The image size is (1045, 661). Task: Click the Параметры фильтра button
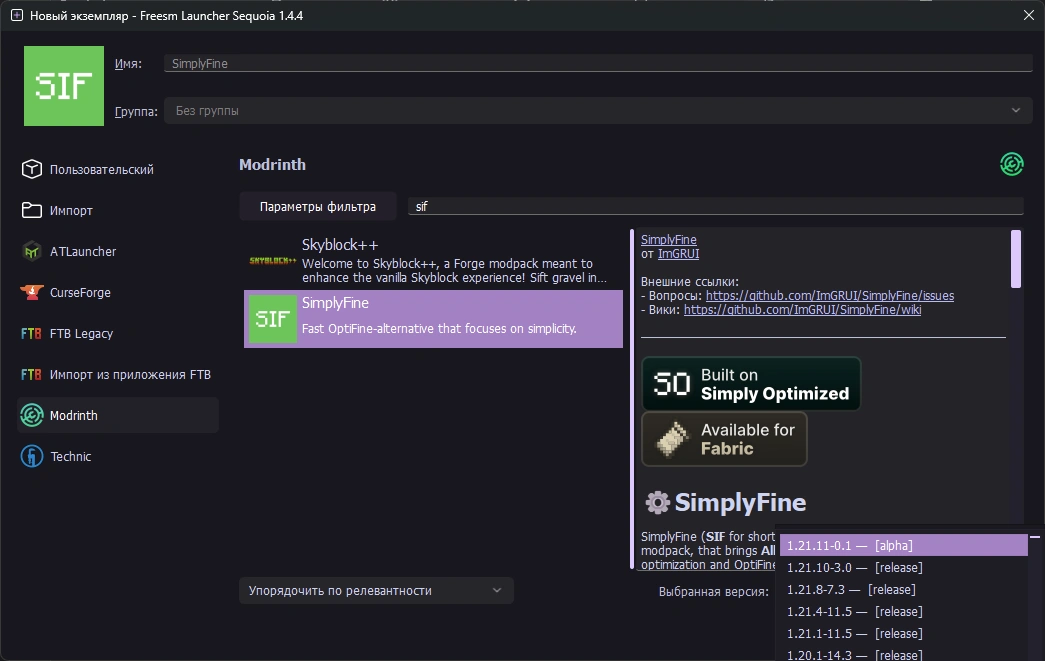(x=316, y=206)
